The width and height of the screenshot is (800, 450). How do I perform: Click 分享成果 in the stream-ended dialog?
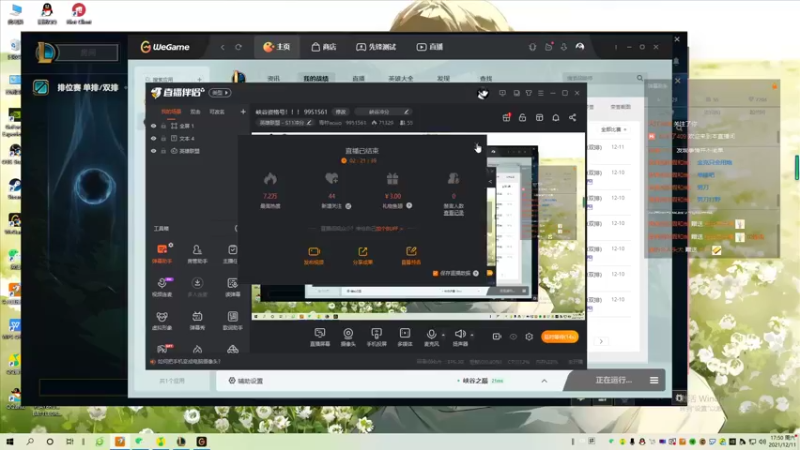[363, 256]
